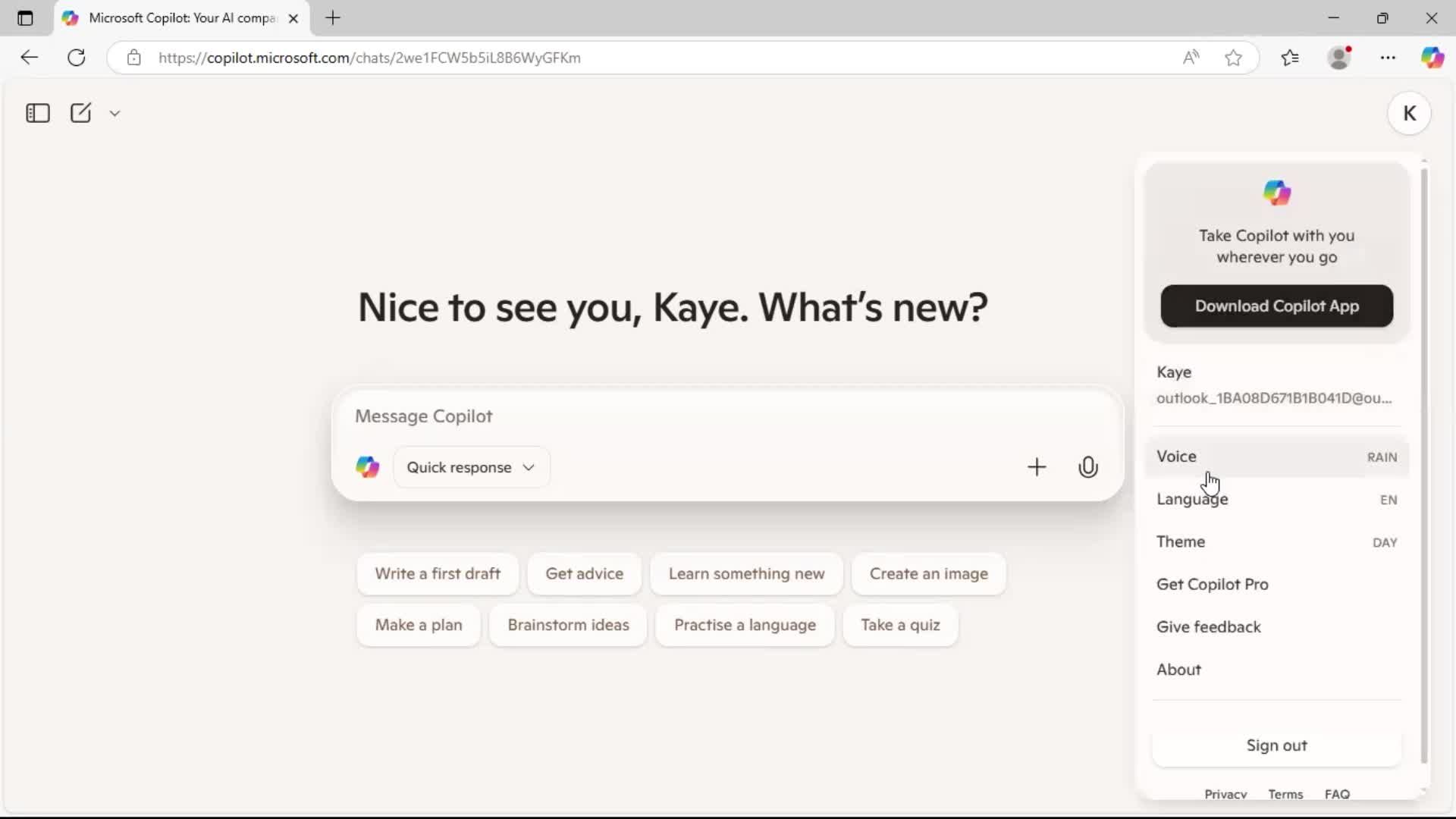
Task: Click the account email address text
Action: pos(1274,398)
